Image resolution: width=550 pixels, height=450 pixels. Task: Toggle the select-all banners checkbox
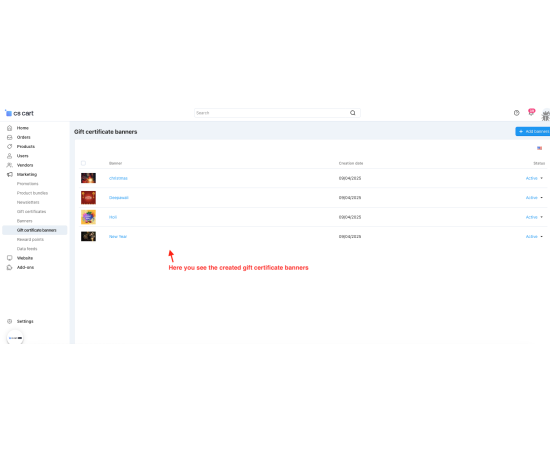(83, 163)
